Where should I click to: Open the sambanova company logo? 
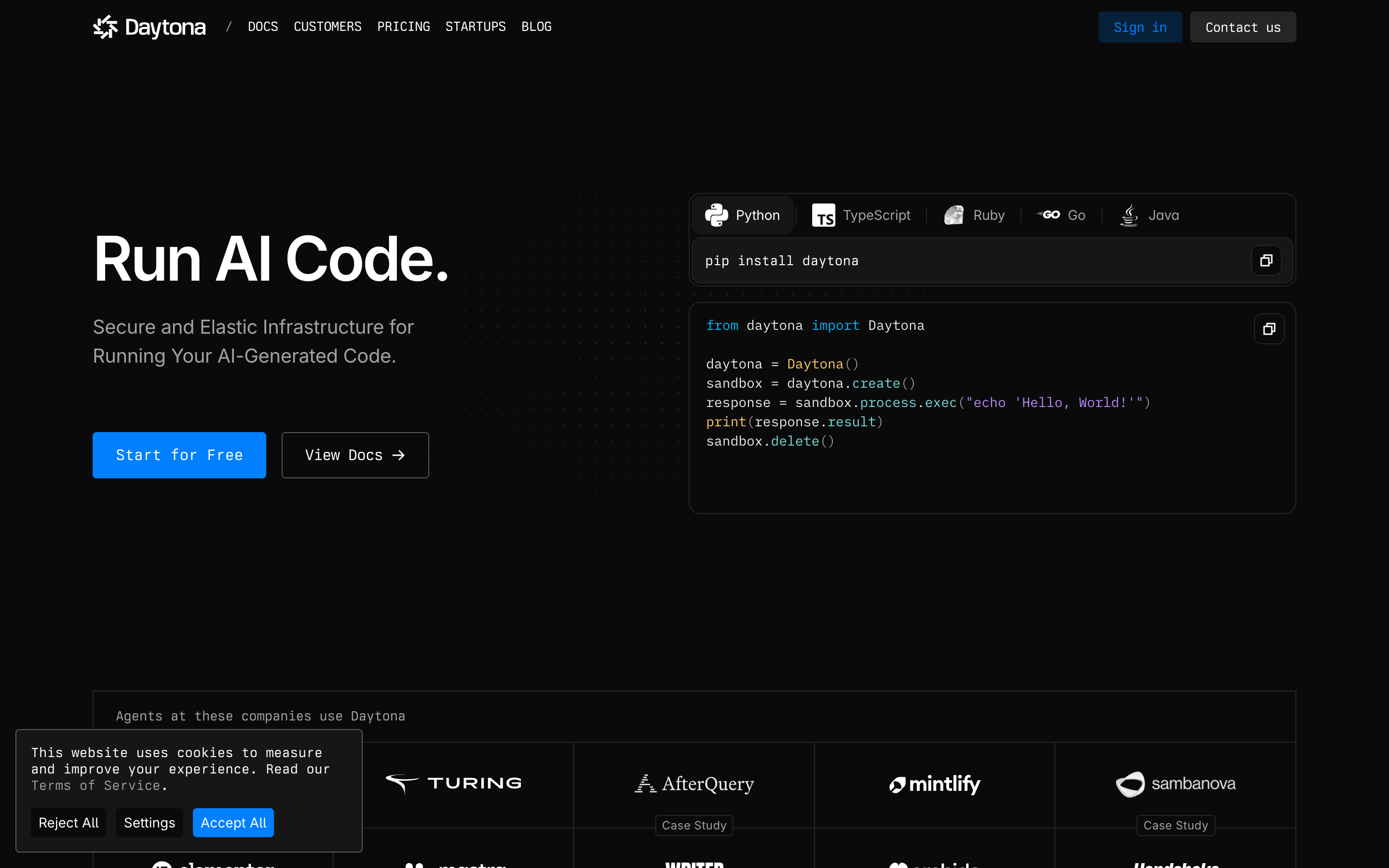[x=1175, y=784]
